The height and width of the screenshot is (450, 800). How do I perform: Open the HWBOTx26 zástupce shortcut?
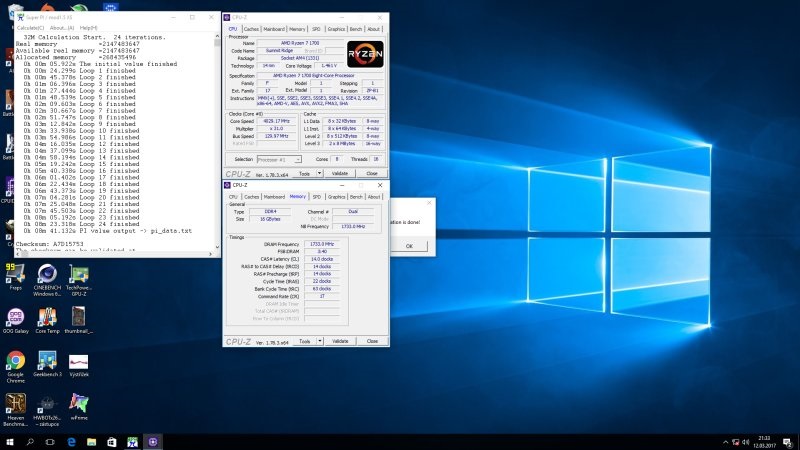(x=47, y=410)
